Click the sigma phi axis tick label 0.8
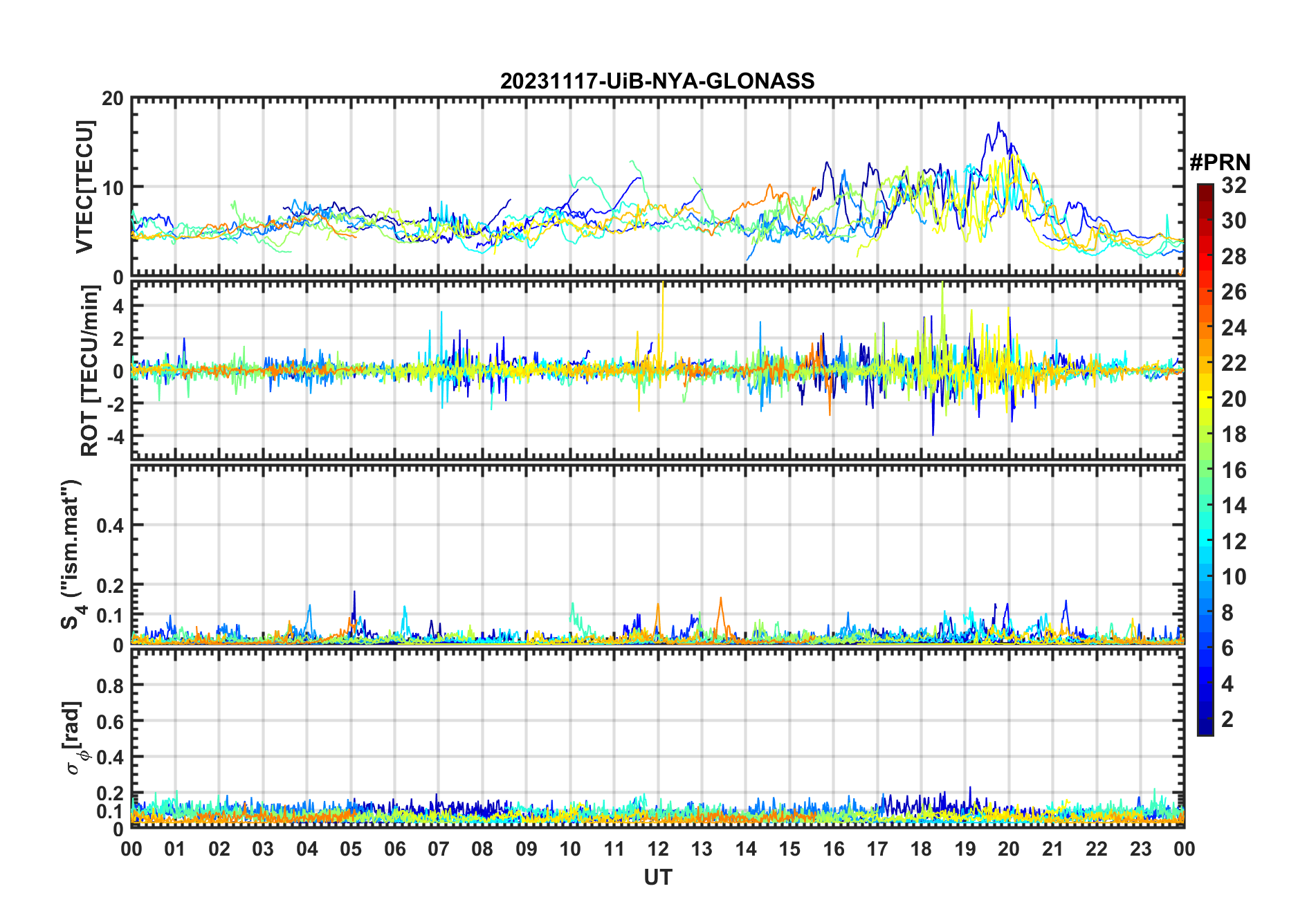The width and height of the screenshot is (1316, 920). click(x=110, y=686)
